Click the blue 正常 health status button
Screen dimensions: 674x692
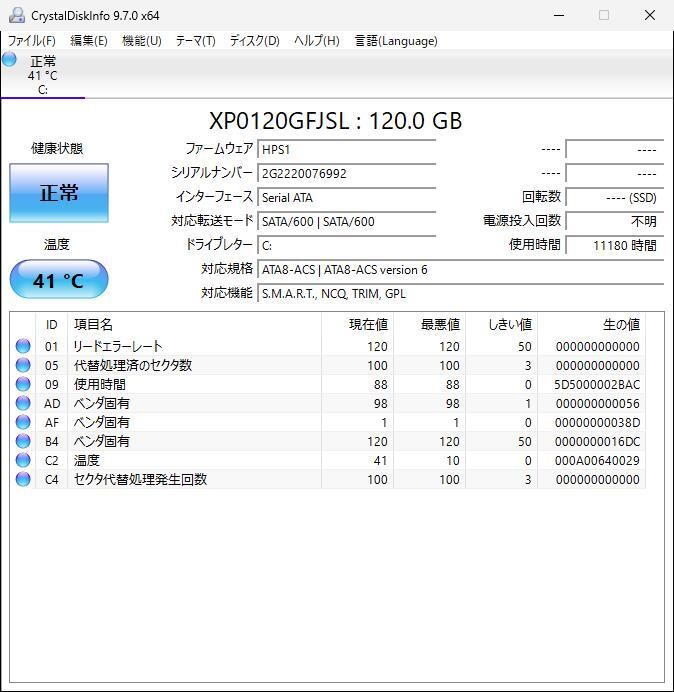tap(59, 193)
